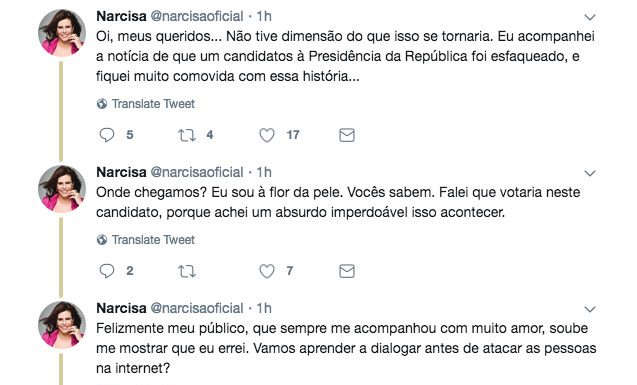Image resolution: width=637 pixels, height=385 pixels.
Task: Send first tweet via direct message envelope
Action: tap(347, 135)
